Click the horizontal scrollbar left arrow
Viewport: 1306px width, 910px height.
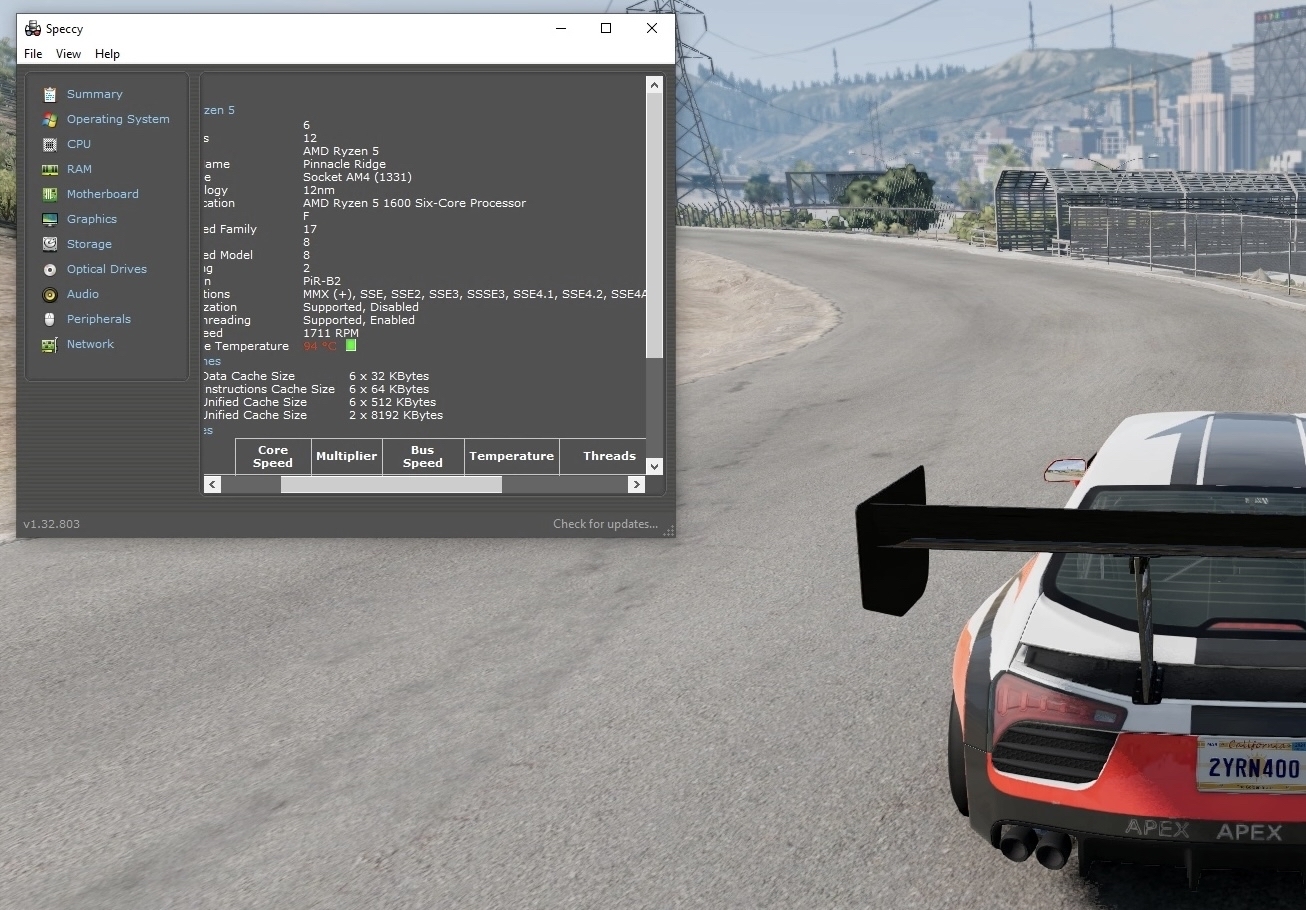click(x=212, y=484)
